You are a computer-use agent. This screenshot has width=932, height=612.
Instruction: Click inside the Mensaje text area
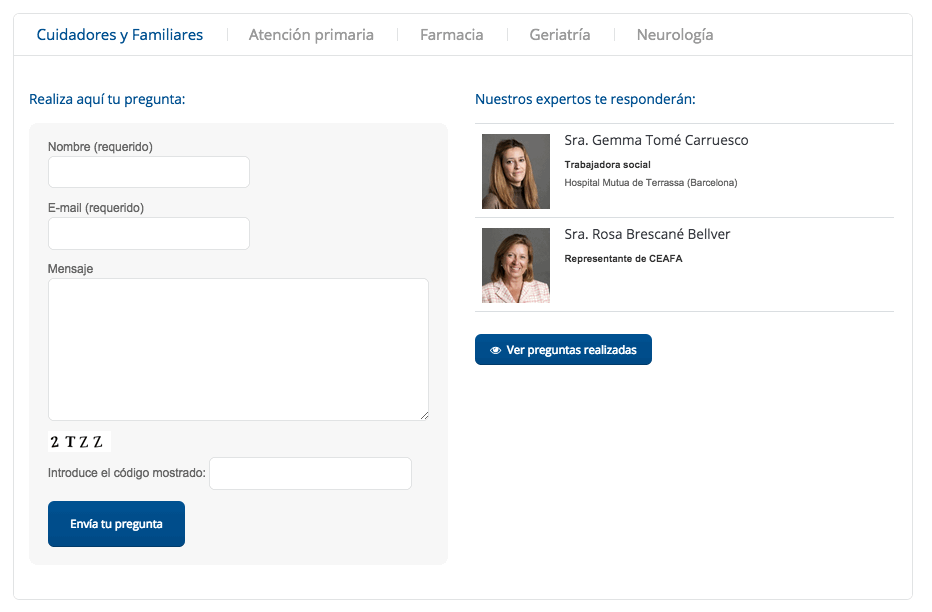click(x=238, y=349)
